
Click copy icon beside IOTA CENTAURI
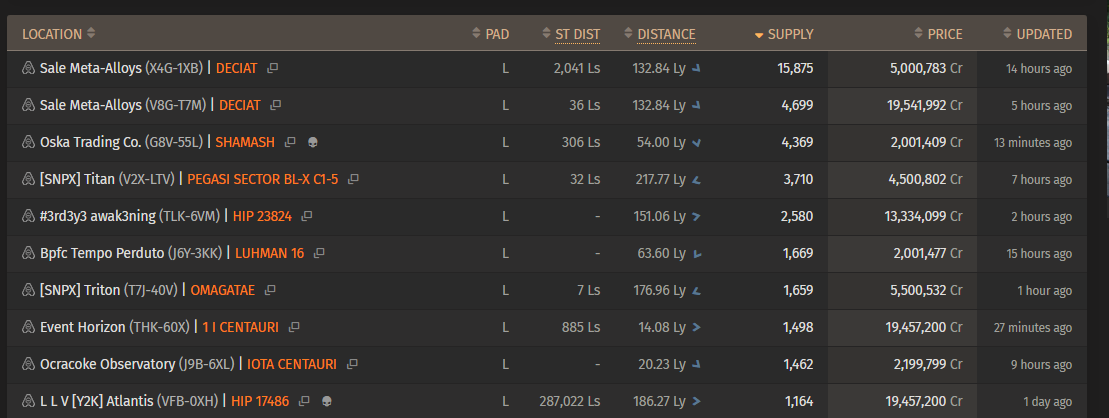click(x=352, y=364)
